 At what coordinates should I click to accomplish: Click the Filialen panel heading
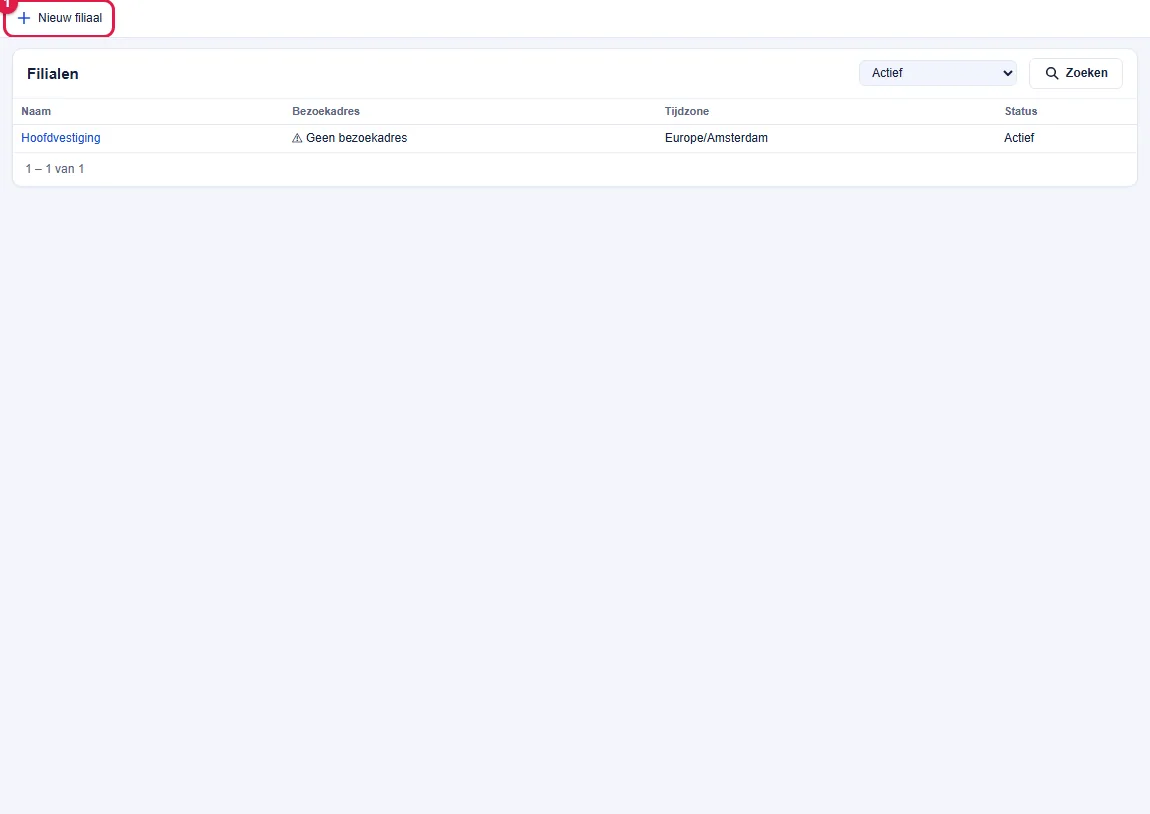(53, 73)
